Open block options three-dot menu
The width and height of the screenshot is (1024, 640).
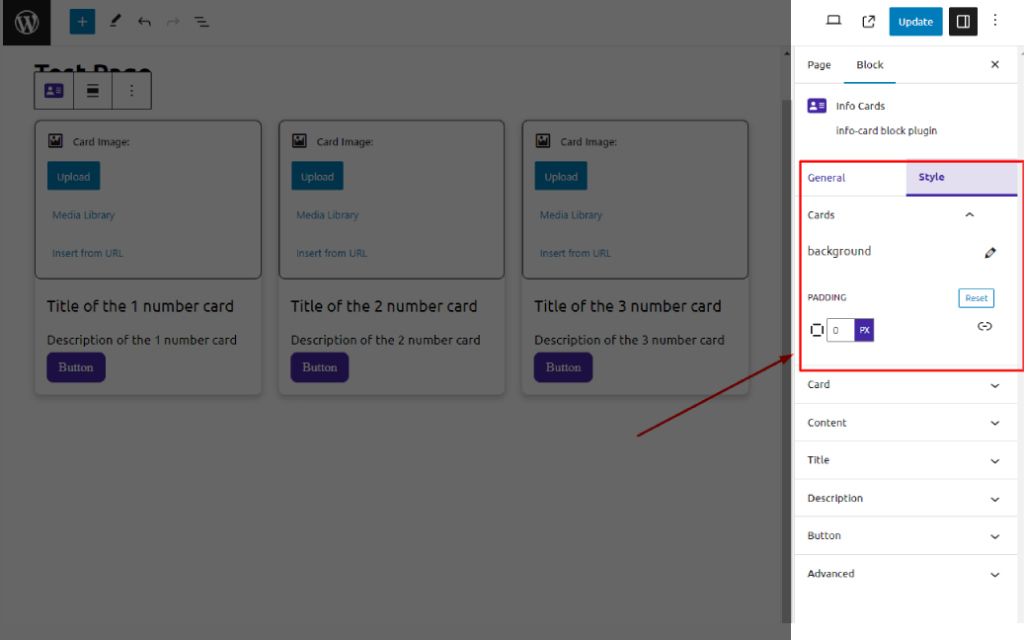pyautogui.click(x=131, y=91)
